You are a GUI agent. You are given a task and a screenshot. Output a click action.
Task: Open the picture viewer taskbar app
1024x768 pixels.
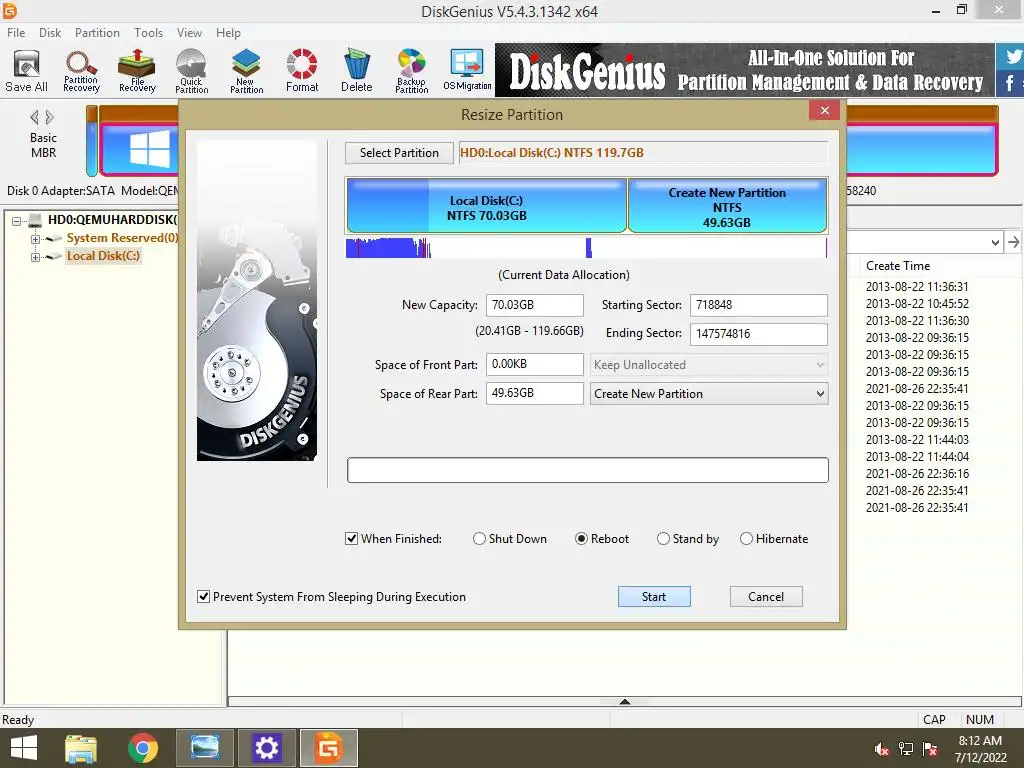click(x=204, y=748)
